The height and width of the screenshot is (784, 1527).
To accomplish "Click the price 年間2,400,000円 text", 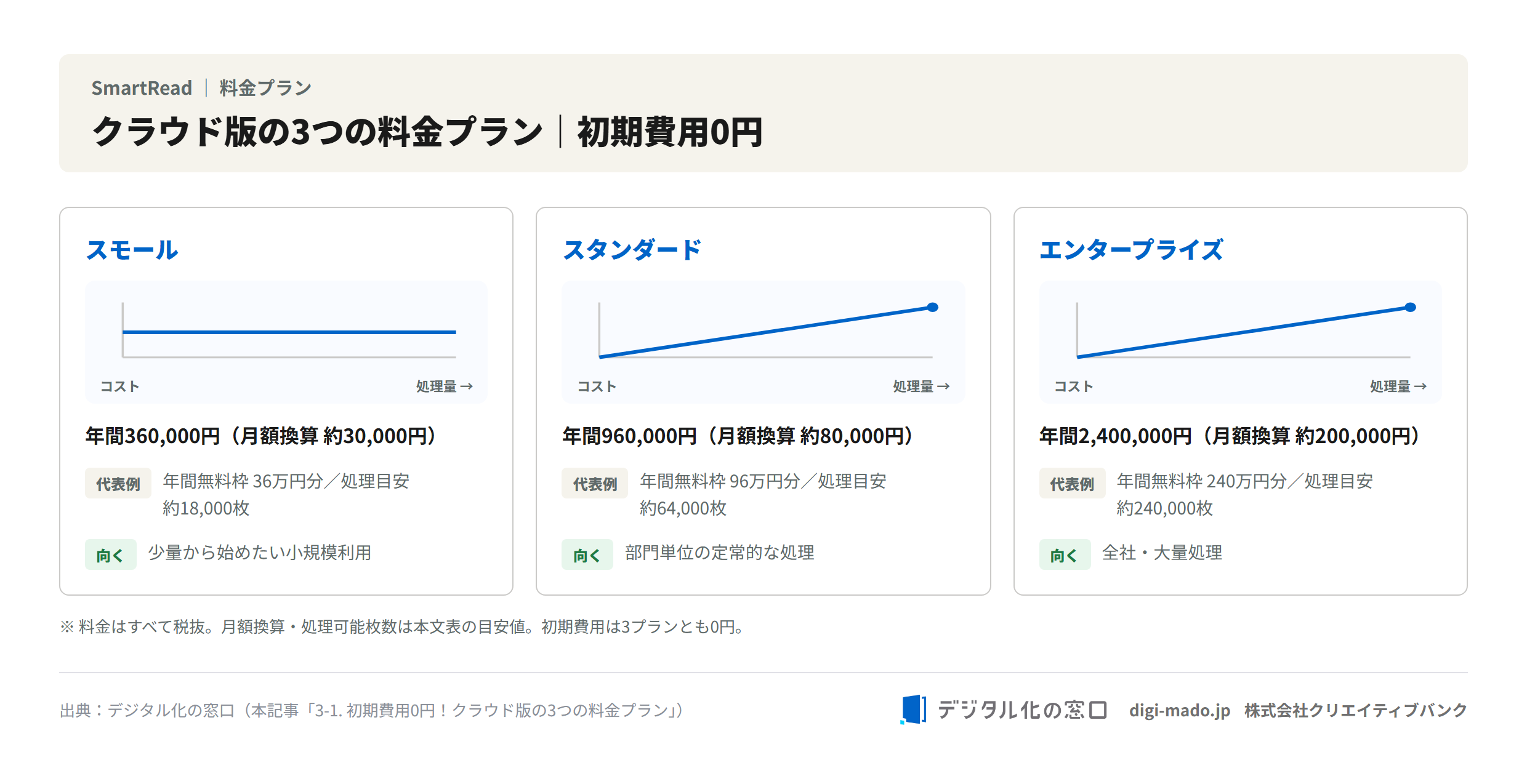I will tap(1116, 436).
